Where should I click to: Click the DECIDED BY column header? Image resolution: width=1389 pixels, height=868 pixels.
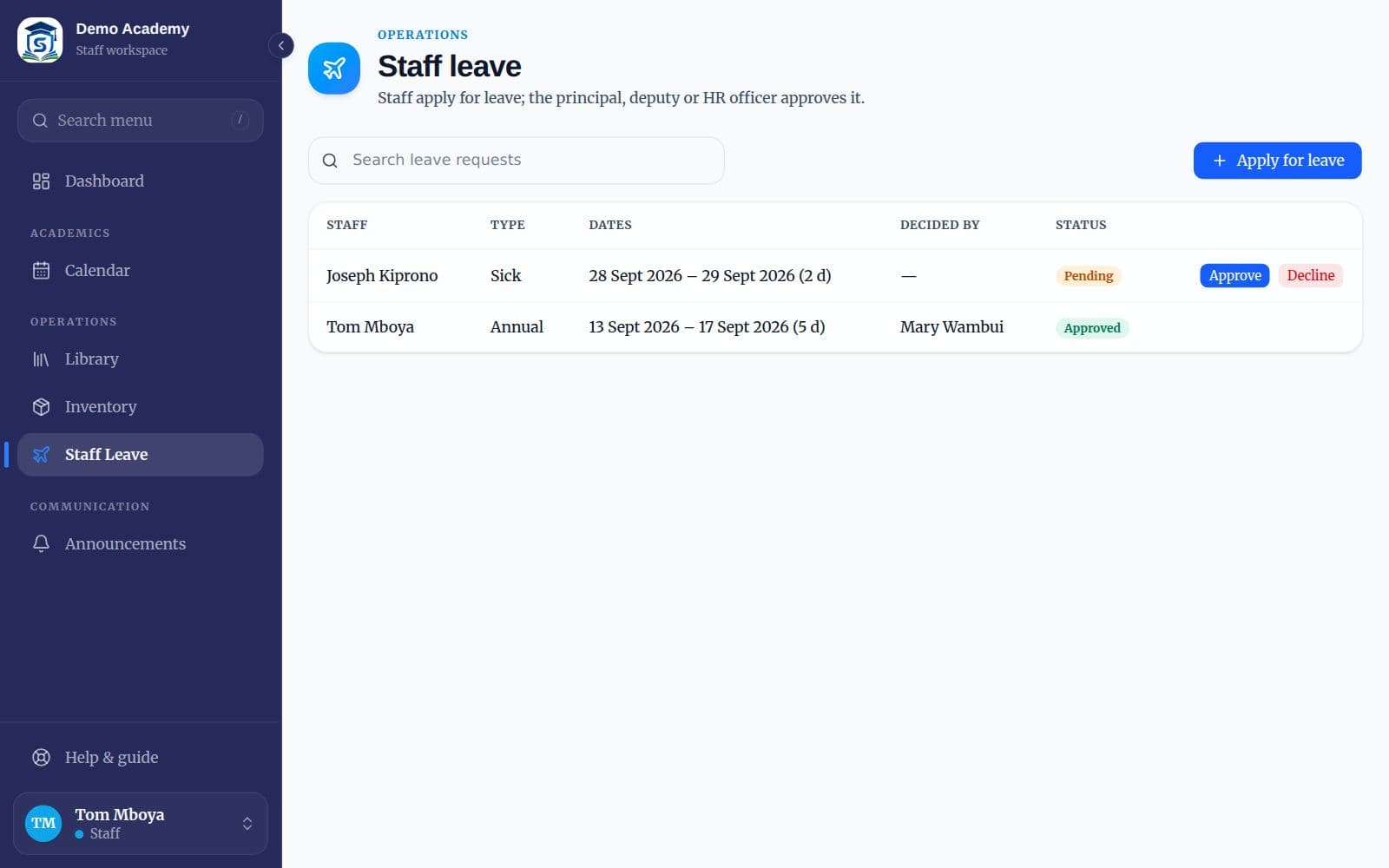point(939,225)
